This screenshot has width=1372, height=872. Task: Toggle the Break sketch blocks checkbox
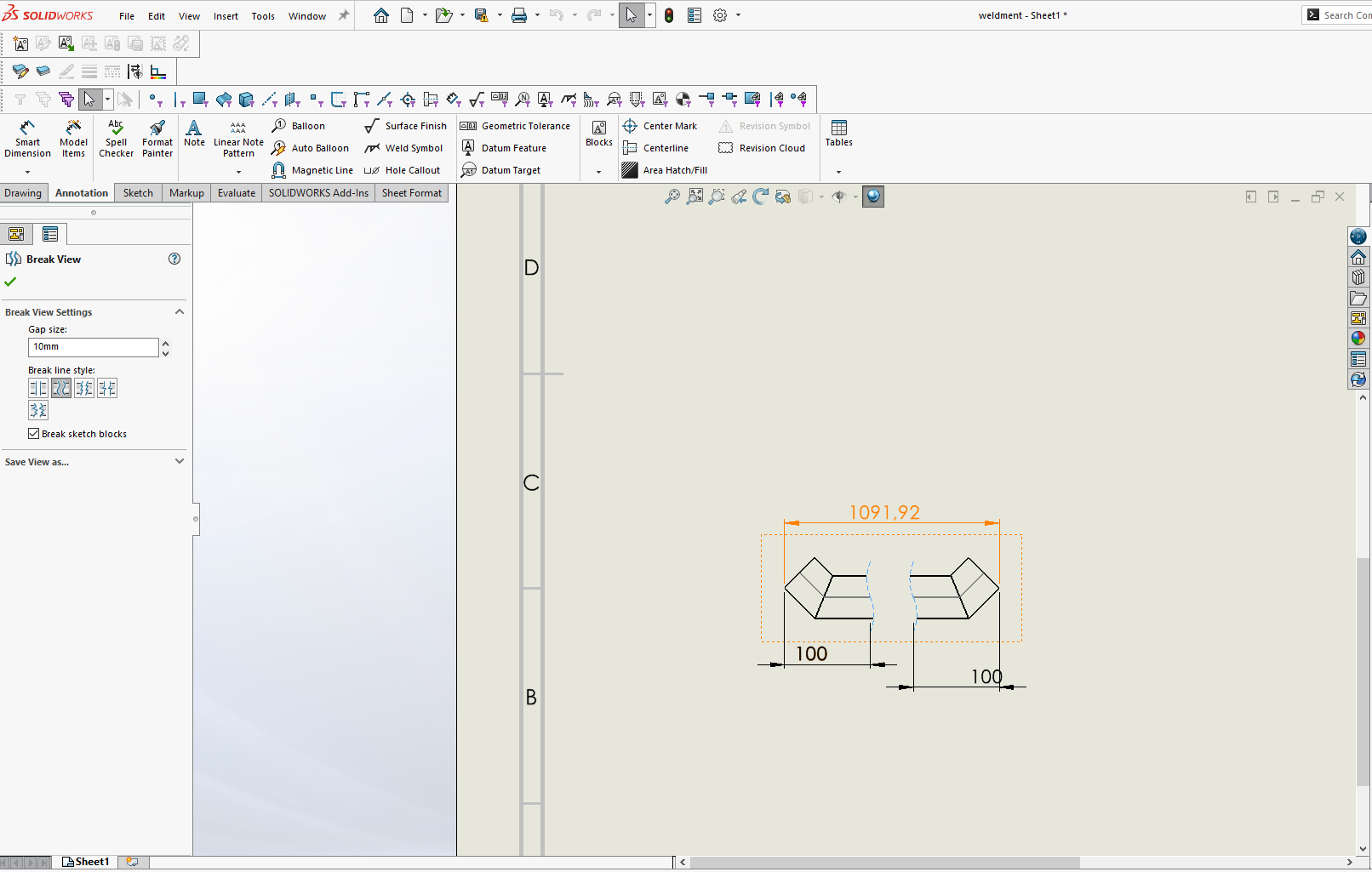[34, 434]
